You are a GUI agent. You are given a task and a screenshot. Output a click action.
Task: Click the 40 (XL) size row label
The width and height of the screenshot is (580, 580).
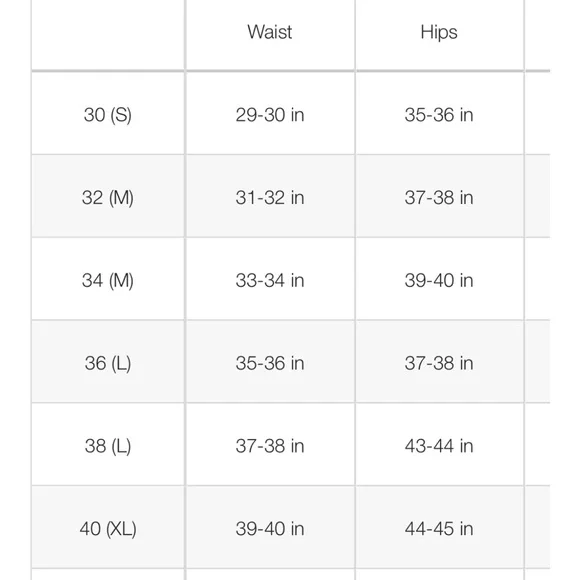point(108,529)
